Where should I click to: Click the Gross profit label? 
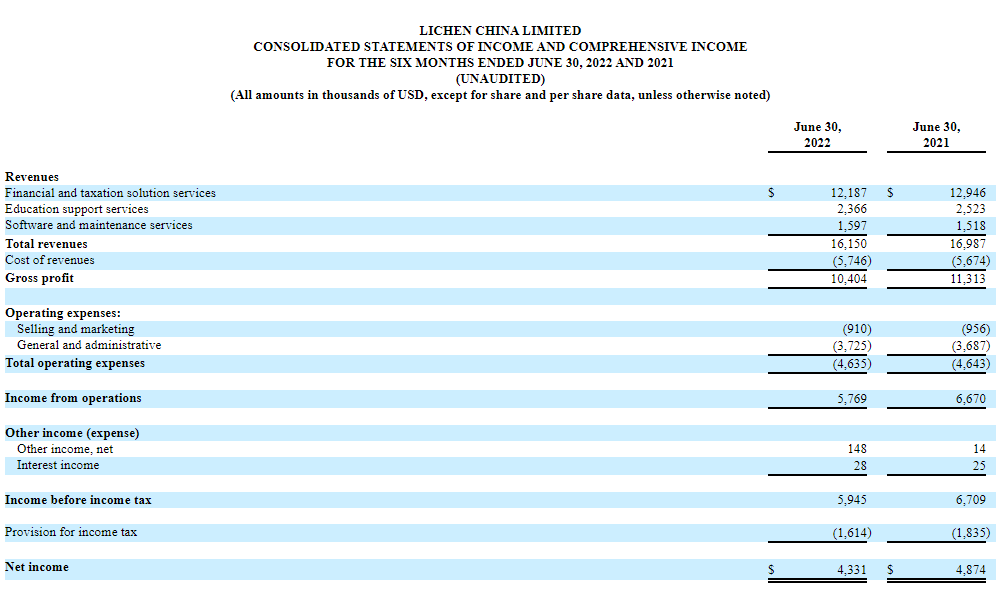tap(39, 278)
